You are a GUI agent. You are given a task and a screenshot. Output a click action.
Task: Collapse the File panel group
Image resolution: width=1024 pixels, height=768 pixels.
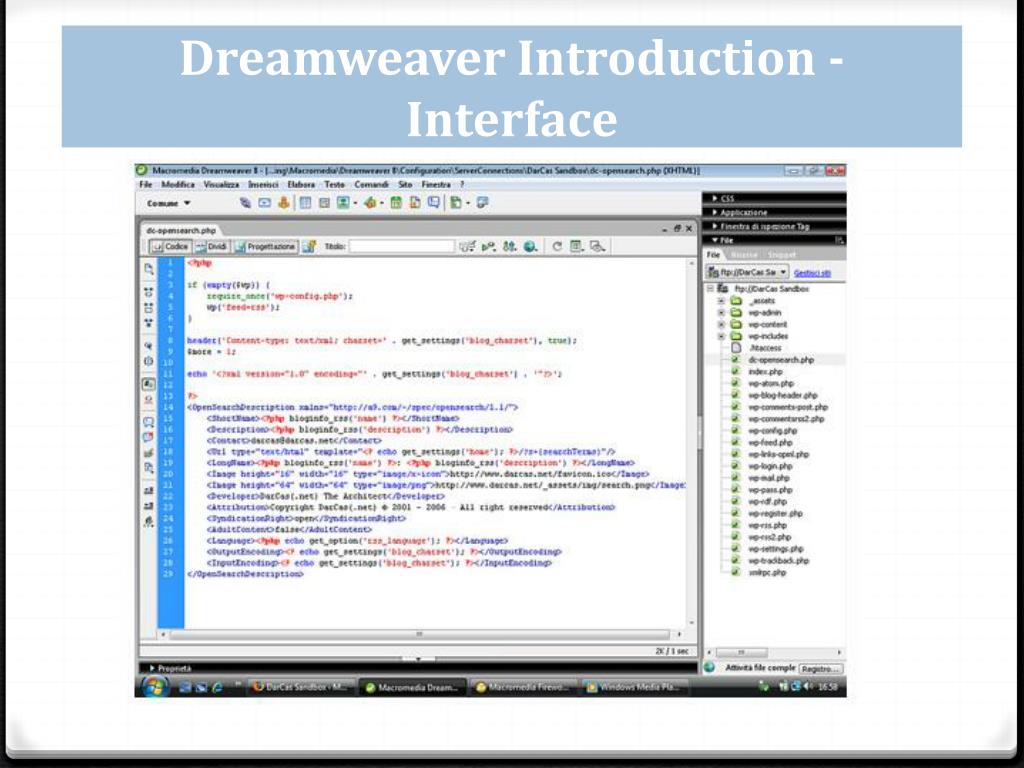[x=722, y=240]
